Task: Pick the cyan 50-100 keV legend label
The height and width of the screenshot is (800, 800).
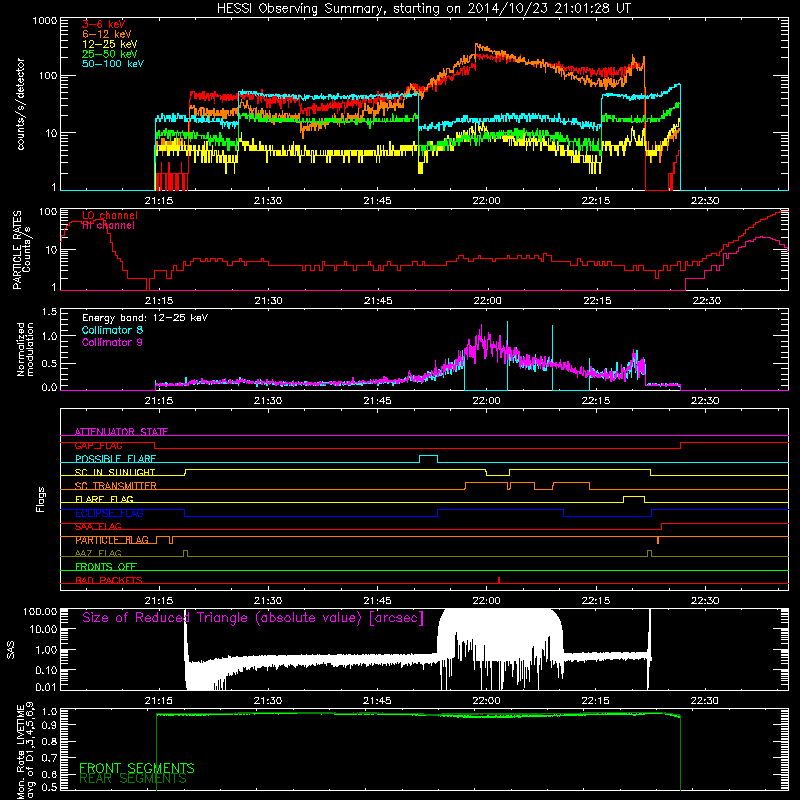Action: 113,64
